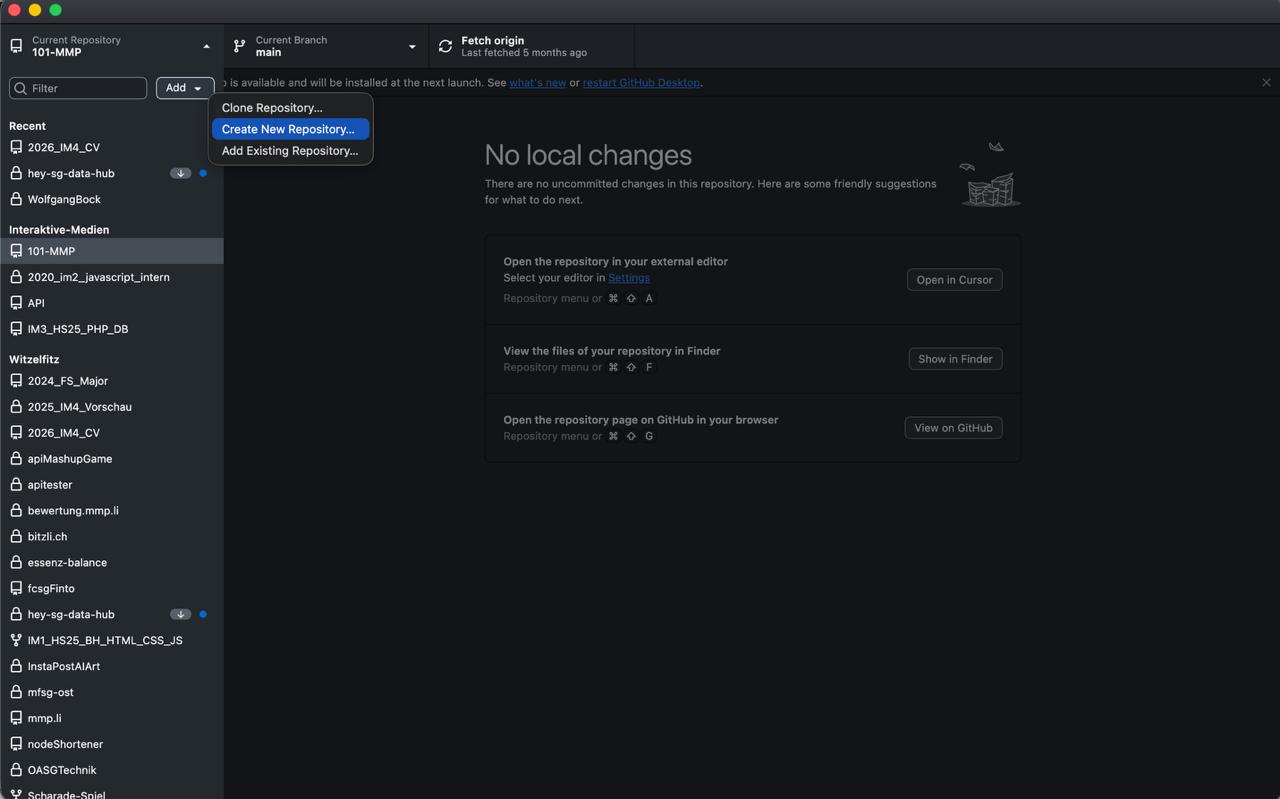The width and height of the screenshot is (1280, 799).
Task: Select the 101-MMP repository row
Action: click(x=112, y=251)
